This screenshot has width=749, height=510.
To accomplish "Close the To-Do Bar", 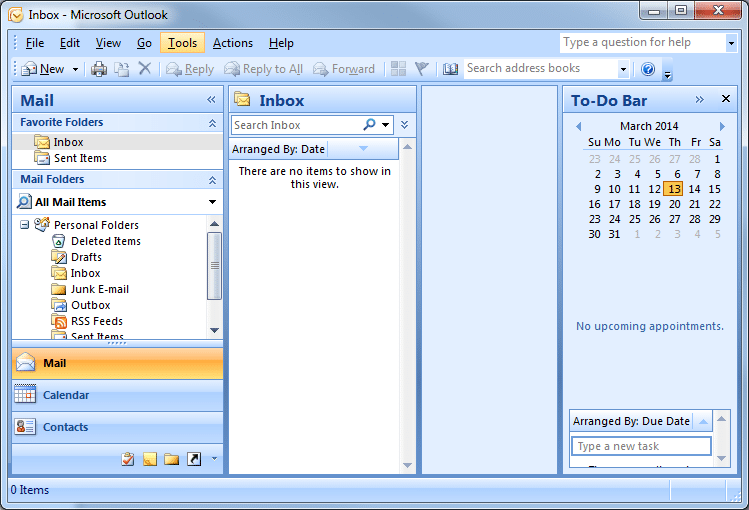I will click(x=726, y=99).
